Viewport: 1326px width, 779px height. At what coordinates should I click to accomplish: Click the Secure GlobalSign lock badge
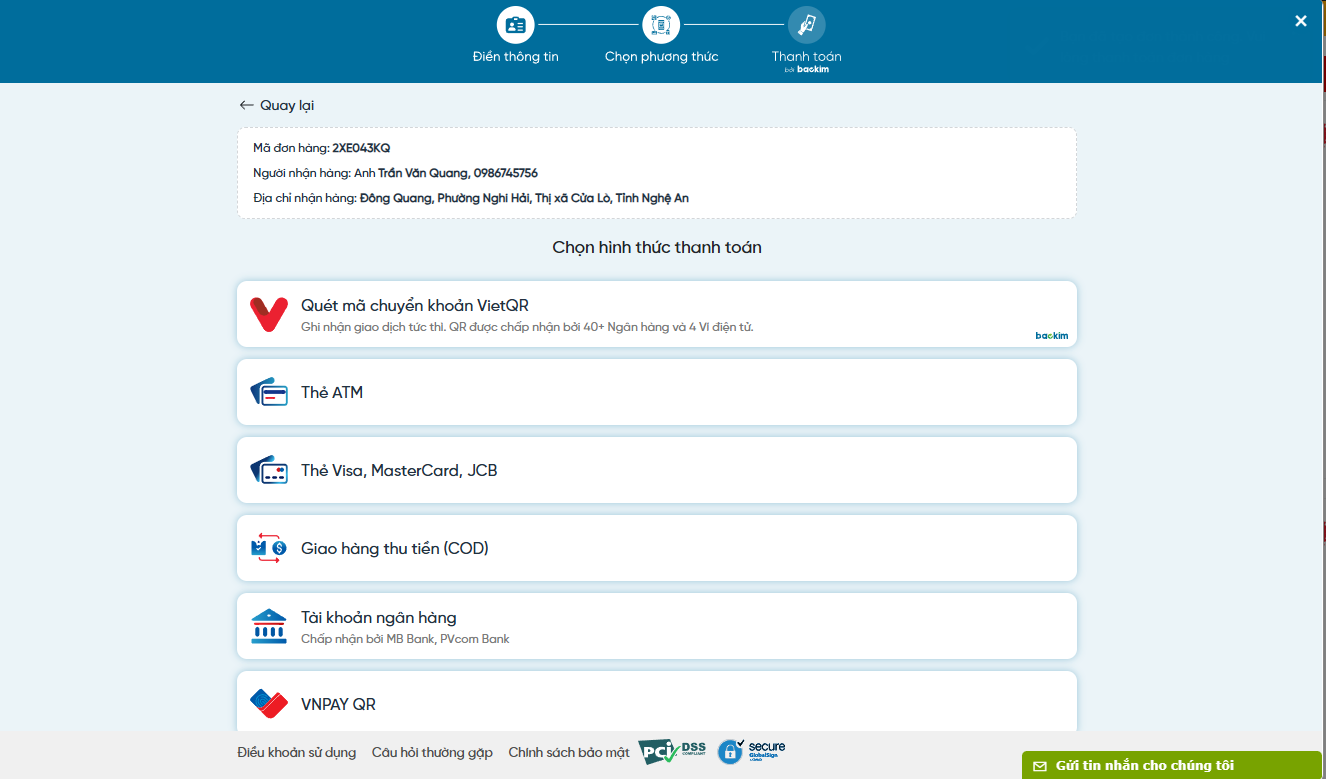(x=752, y=752)
